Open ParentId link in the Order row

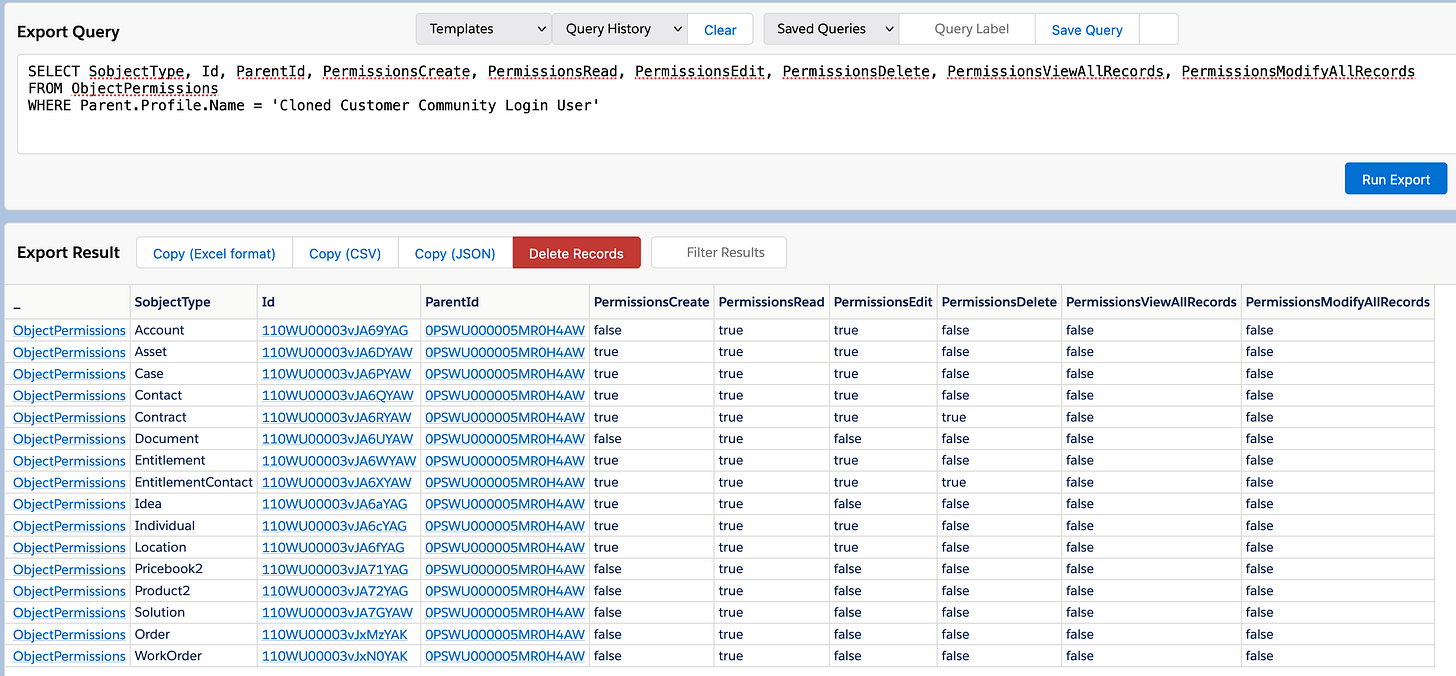click(505, 634)
